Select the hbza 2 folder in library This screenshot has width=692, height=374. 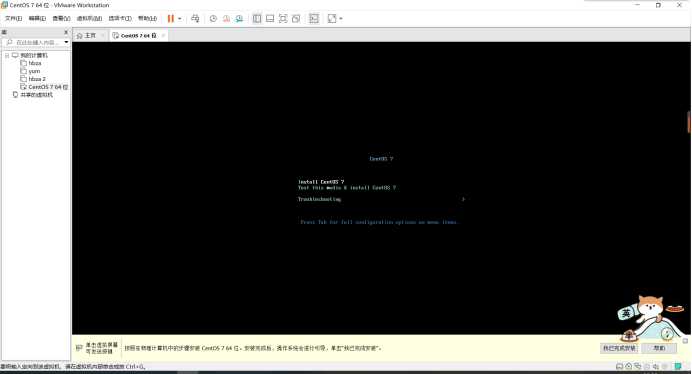37,79
